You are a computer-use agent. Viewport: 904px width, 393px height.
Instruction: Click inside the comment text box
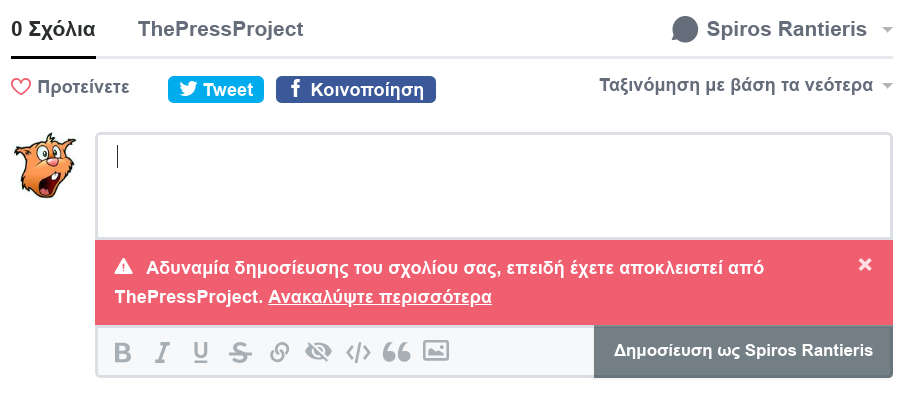pyautogui.click(x=494, y=186)
